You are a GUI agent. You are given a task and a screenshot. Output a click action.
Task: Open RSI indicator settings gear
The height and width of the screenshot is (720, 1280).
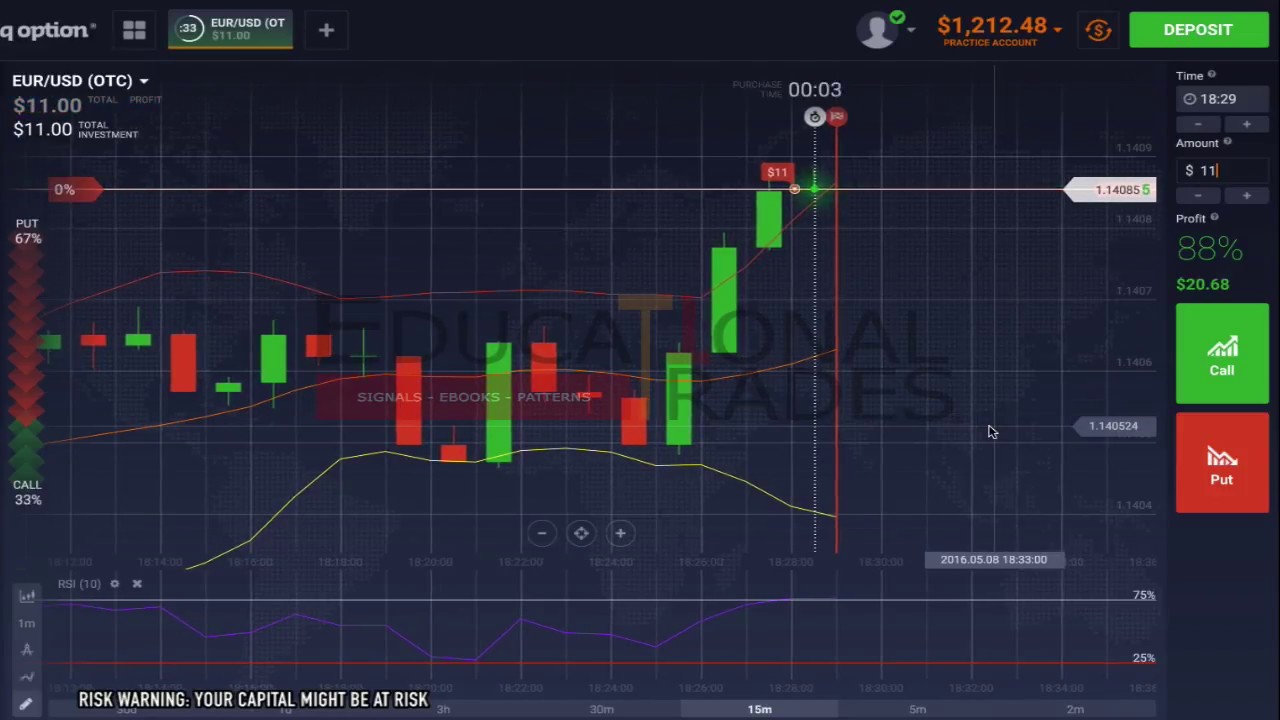click(x=115, y=584)
